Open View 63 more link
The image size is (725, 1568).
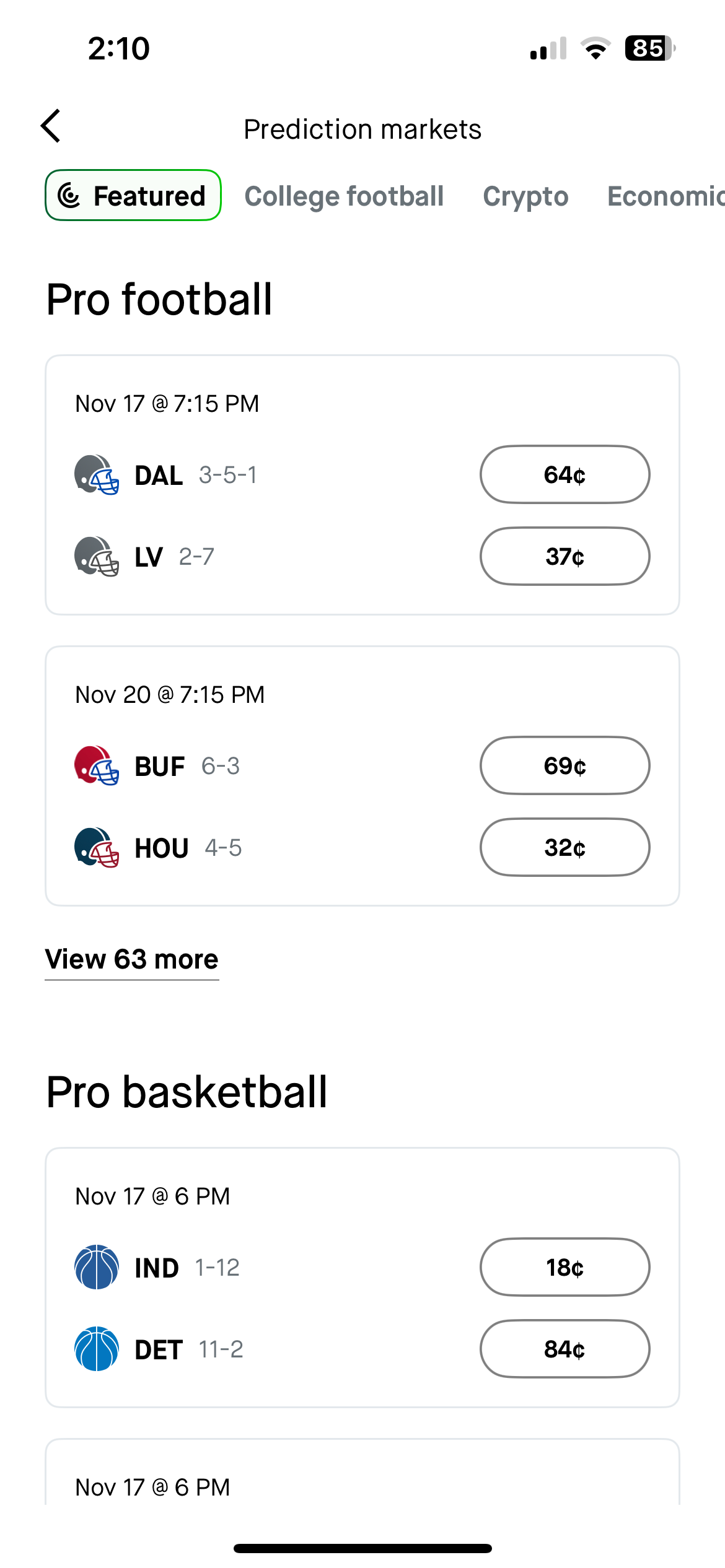pos(132,959)
